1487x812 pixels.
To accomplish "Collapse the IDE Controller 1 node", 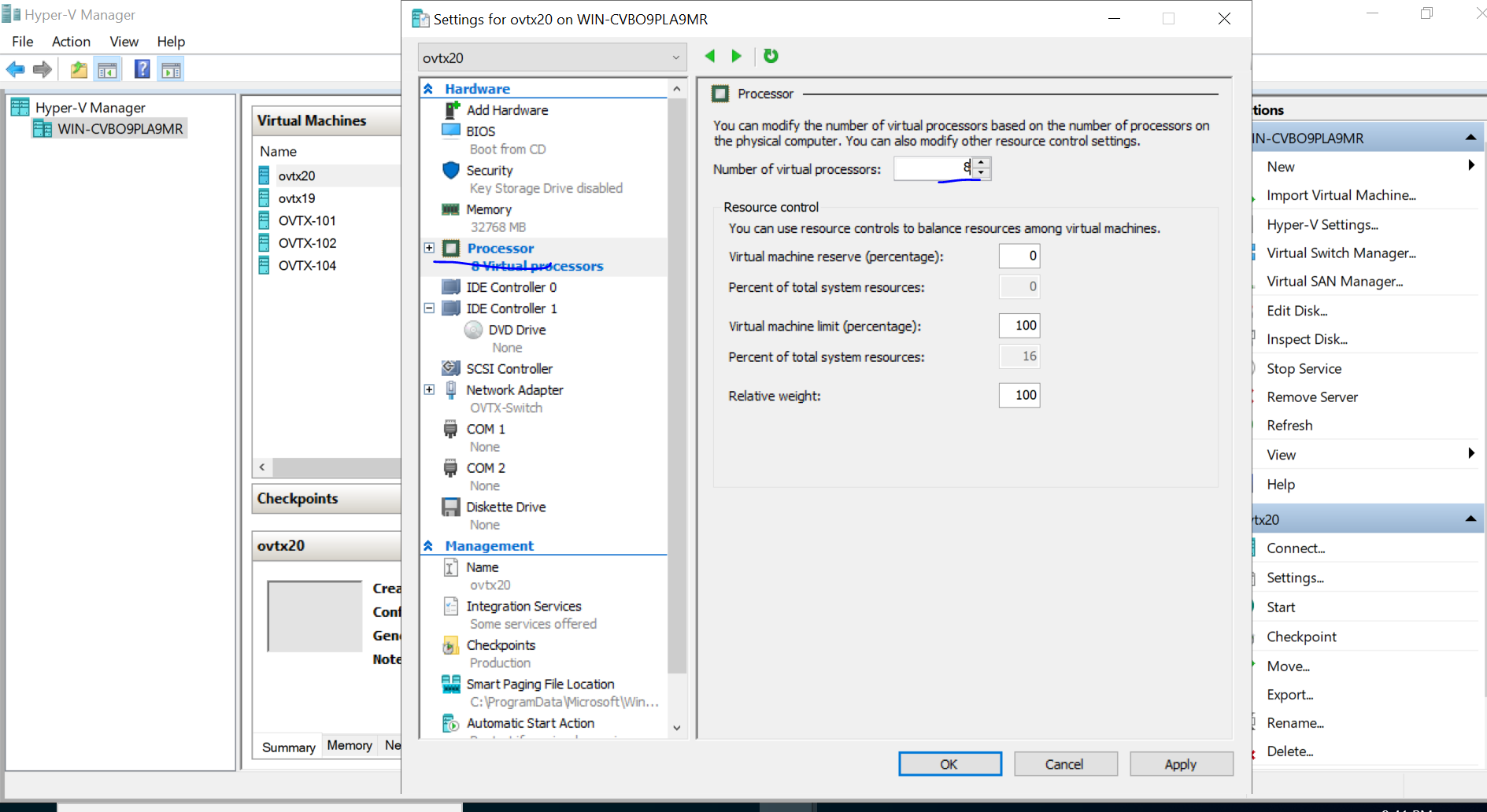I will coord(429,308).
